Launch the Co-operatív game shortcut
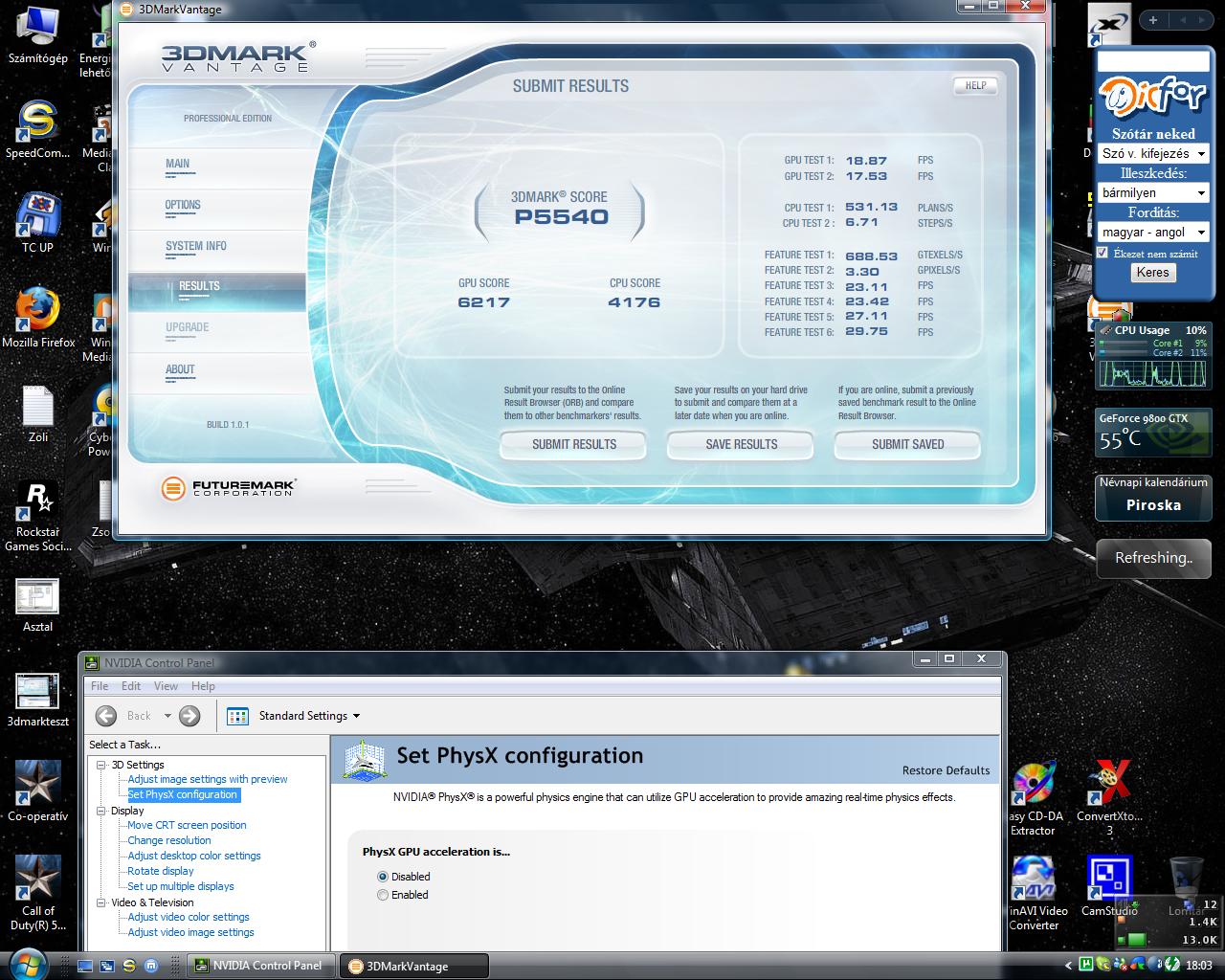 [x=37, y=791]
